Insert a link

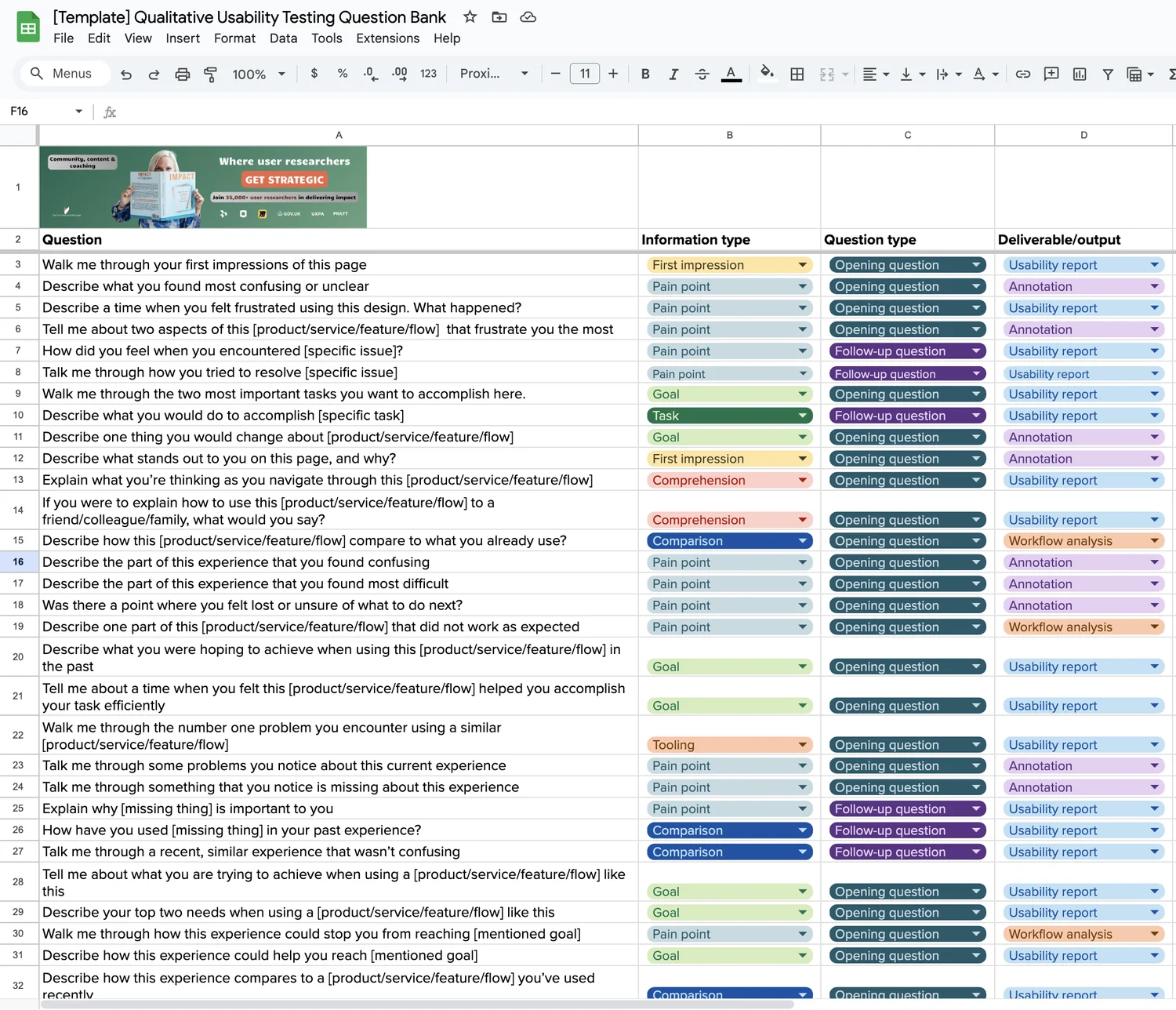click(1023, 74)
